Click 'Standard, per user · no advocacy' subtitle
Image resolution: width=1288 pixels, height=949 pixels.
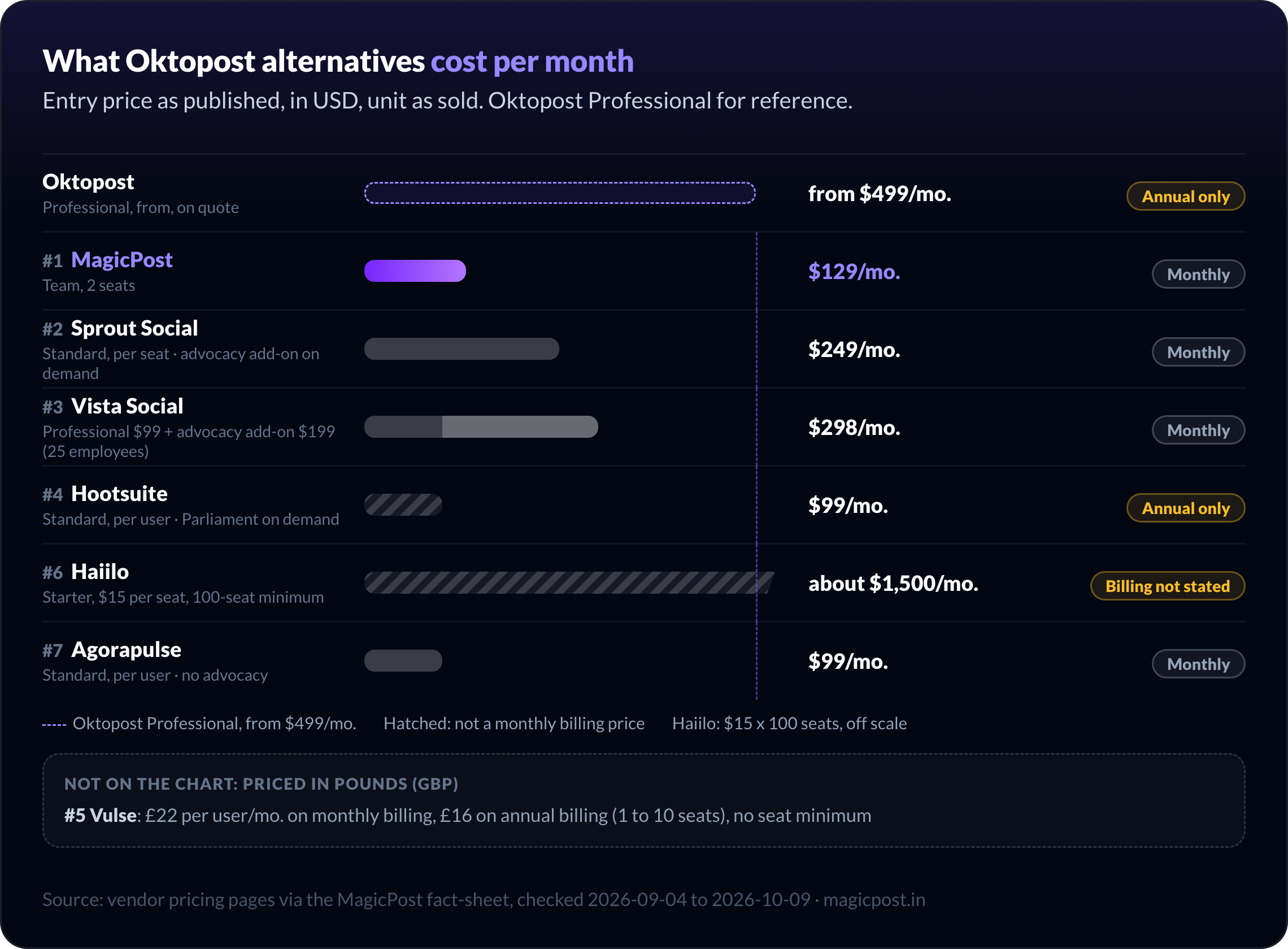pos(155,675)
